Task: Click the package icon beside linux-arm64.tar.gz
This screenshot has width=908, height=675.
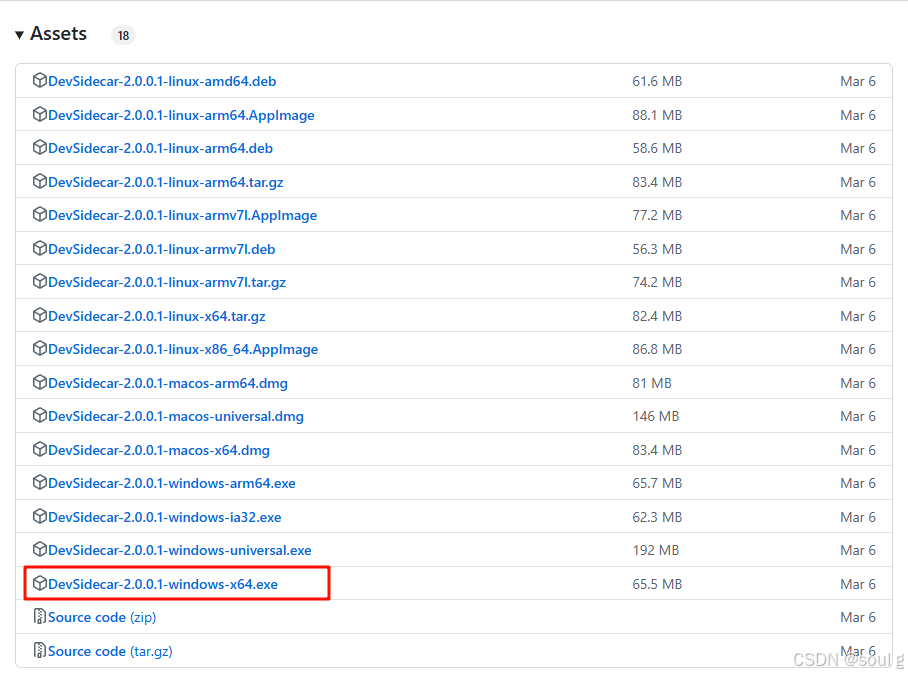Action: coord(39,182)
